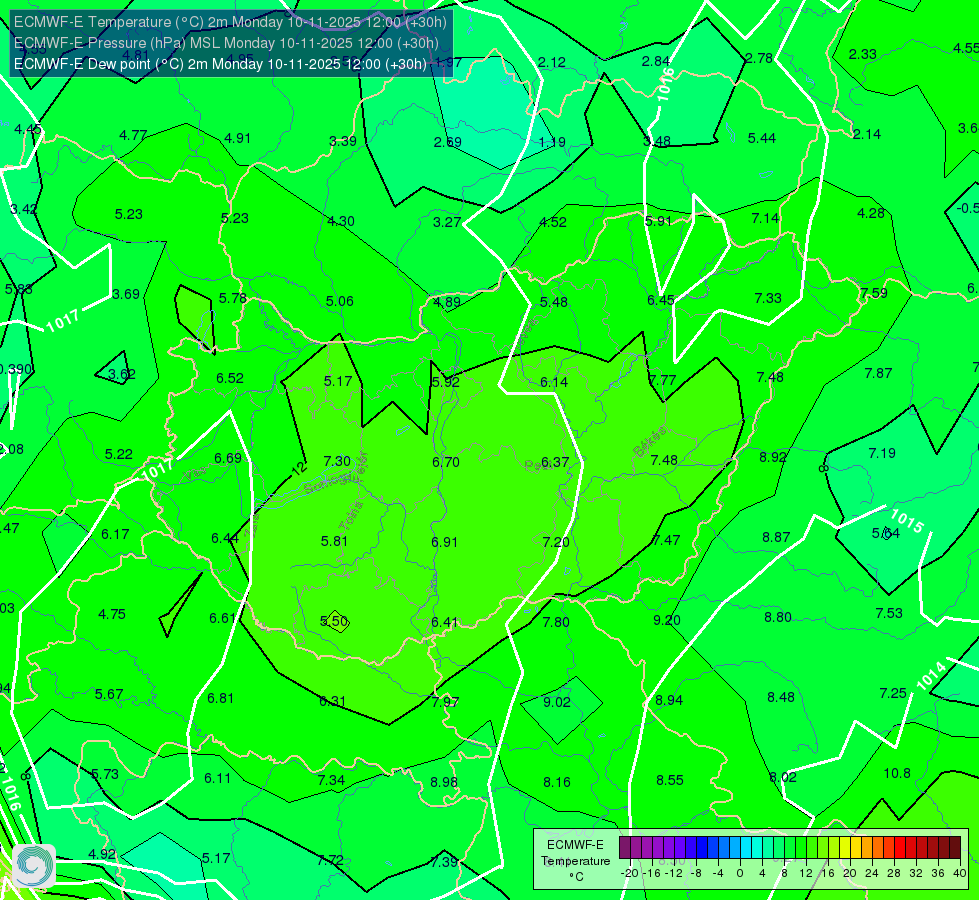Viewport: 979px width, 900px height.
Task: Click the 6.70 temperature value
Action: [x=446, y=462]
